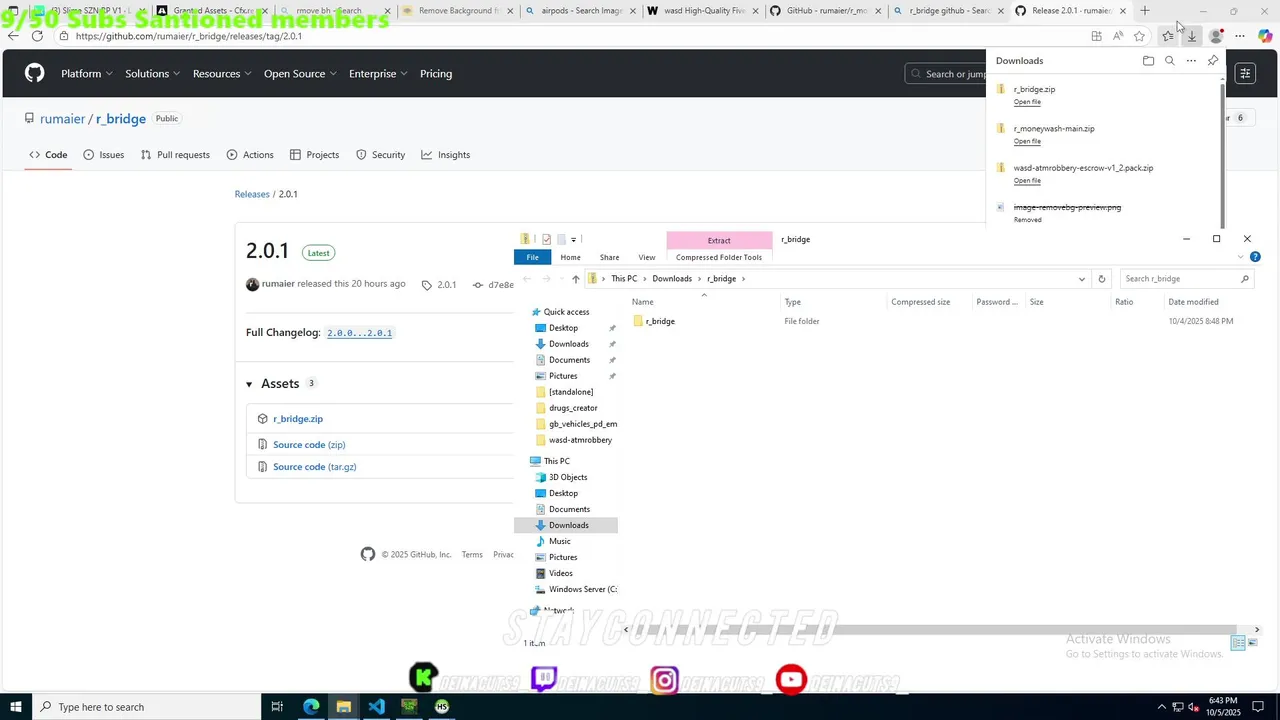This screenshot has height=720, width=1280.
Task: Go to Releases breadcrumb link
Action: [252, 194]
